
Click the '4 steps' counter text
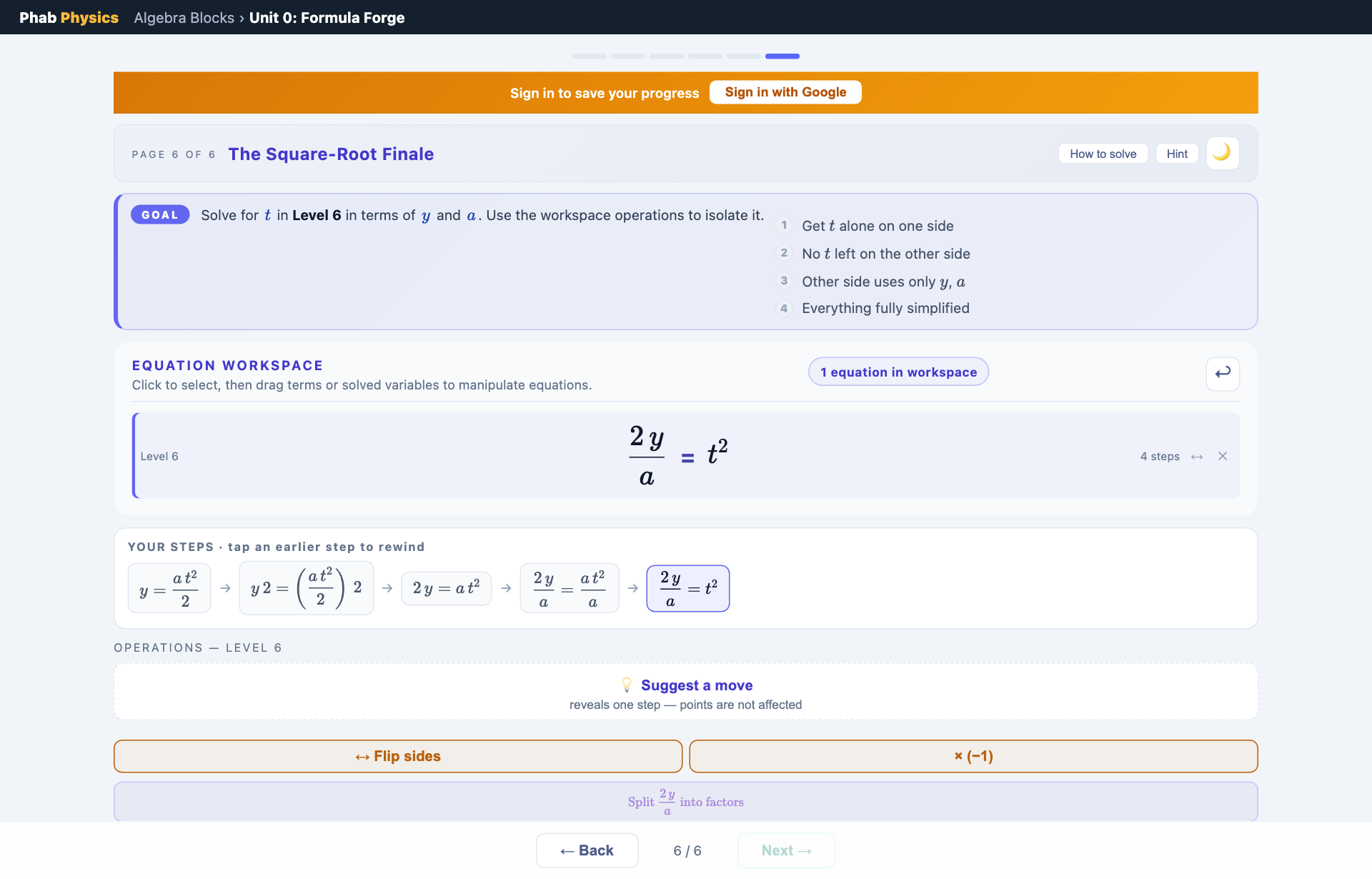click(x=1160, y=457)
